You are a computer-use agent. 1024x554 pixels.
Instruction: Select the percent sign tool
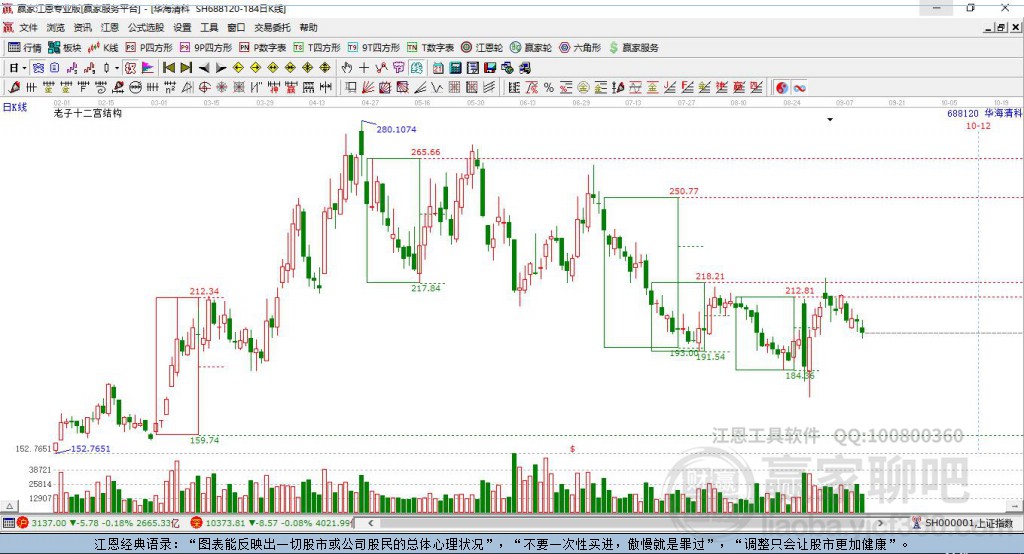549,87
